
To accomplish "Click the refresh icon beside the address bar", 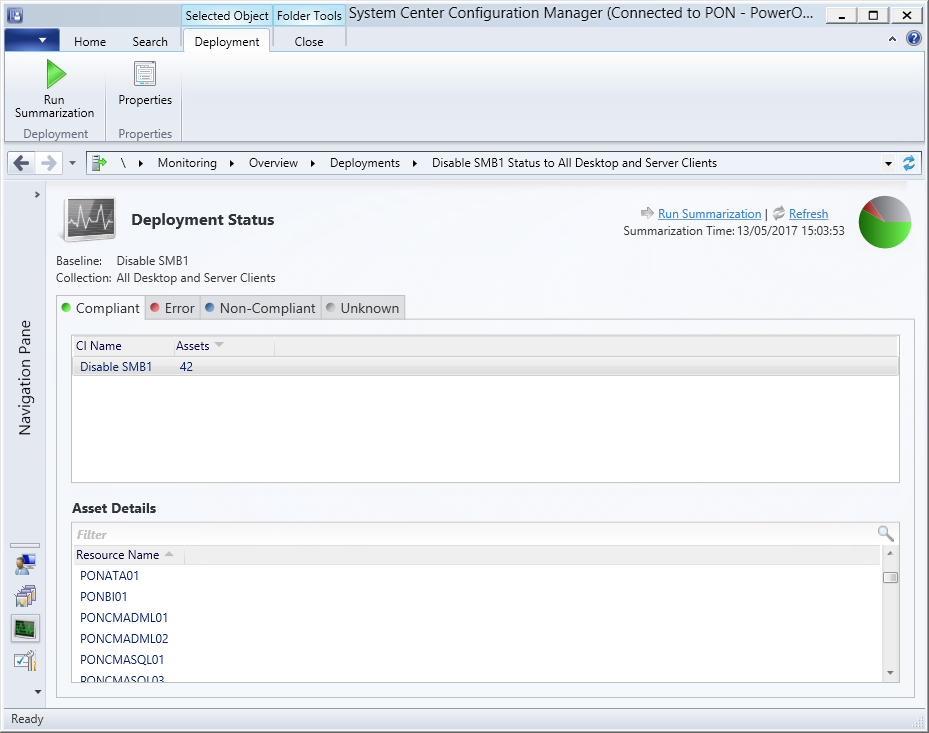I will [x=909, y=162].
